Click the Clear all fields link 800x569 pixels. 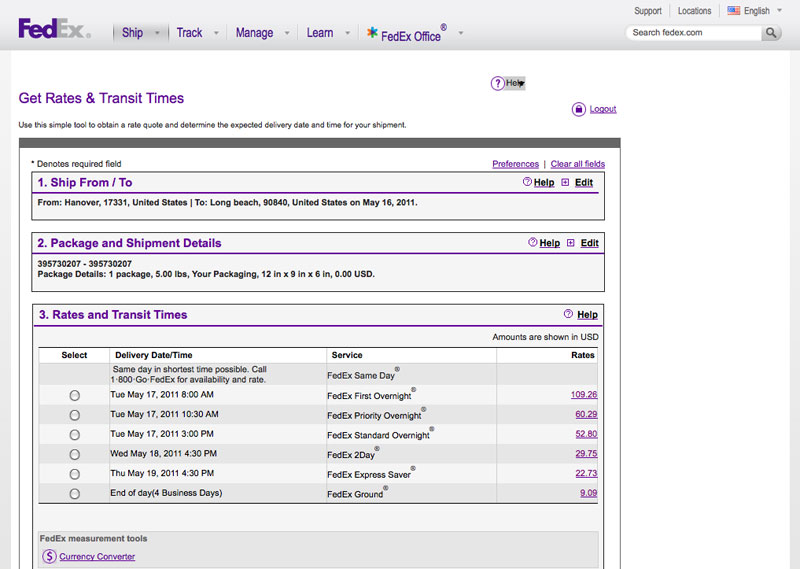click(578, 164)
